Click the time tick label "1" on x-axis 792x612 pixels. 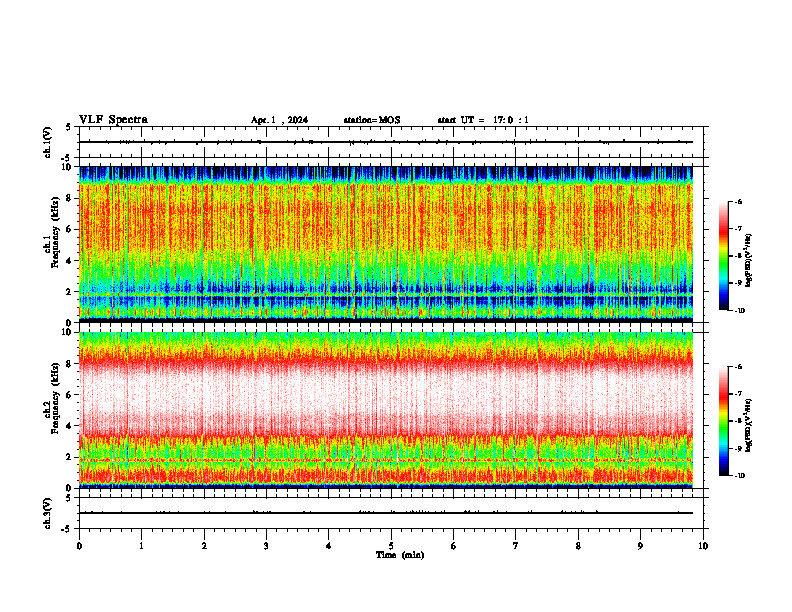(x=141, y=546)
